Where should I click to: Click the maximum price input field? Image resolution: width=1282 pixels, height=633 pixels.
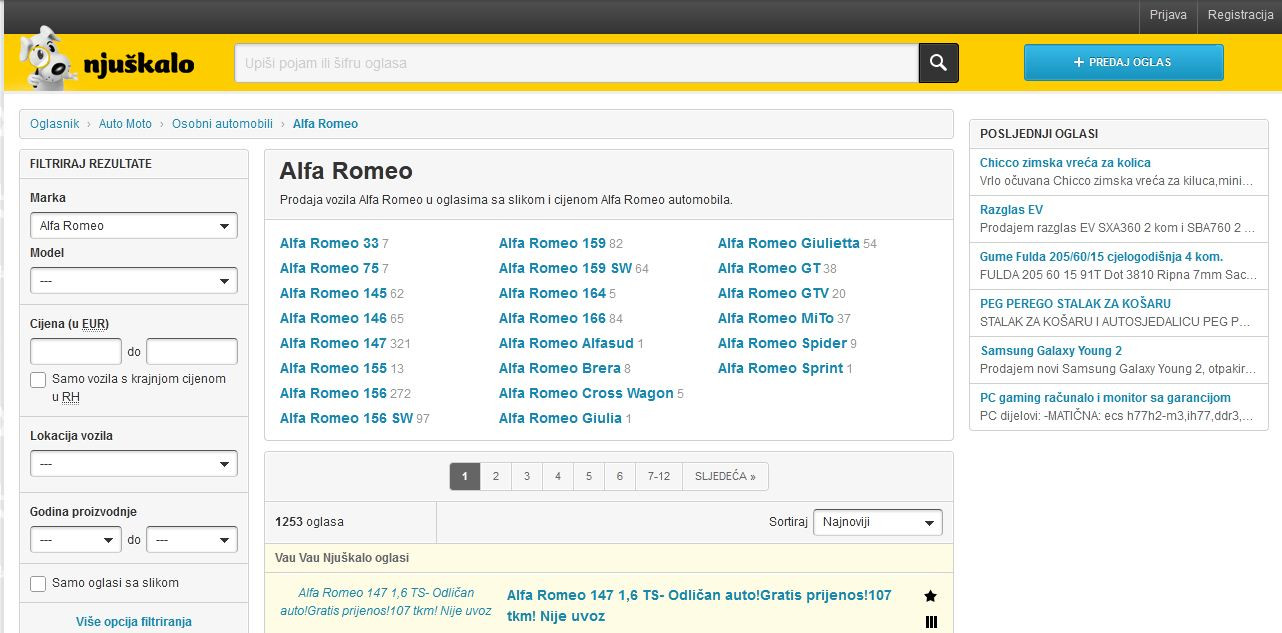(x=192, y=351)
